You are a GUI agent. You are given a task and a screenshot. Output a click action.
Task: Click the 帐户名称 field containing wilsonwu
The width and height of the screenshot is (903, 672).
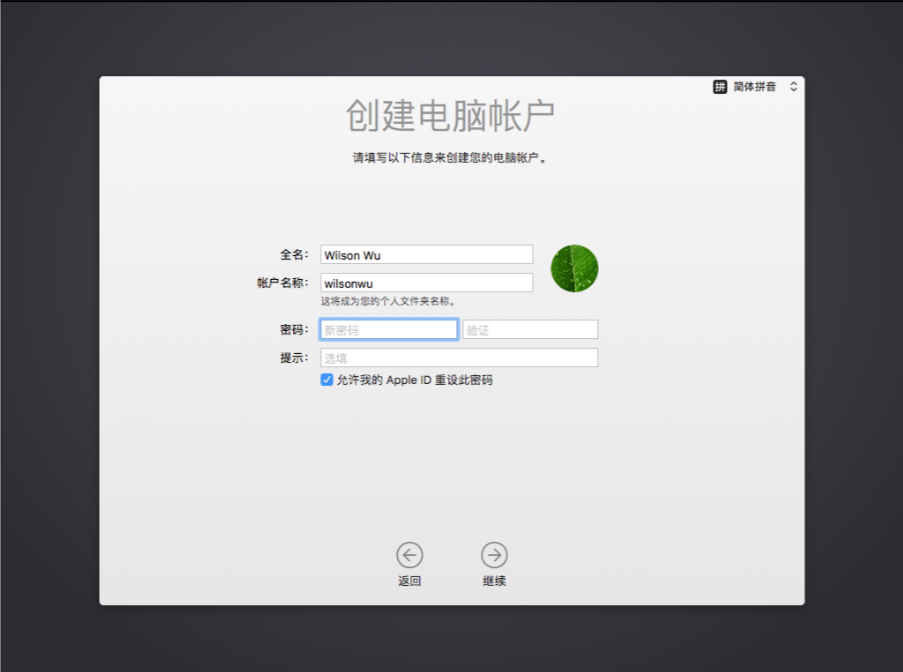pos(427,283)
